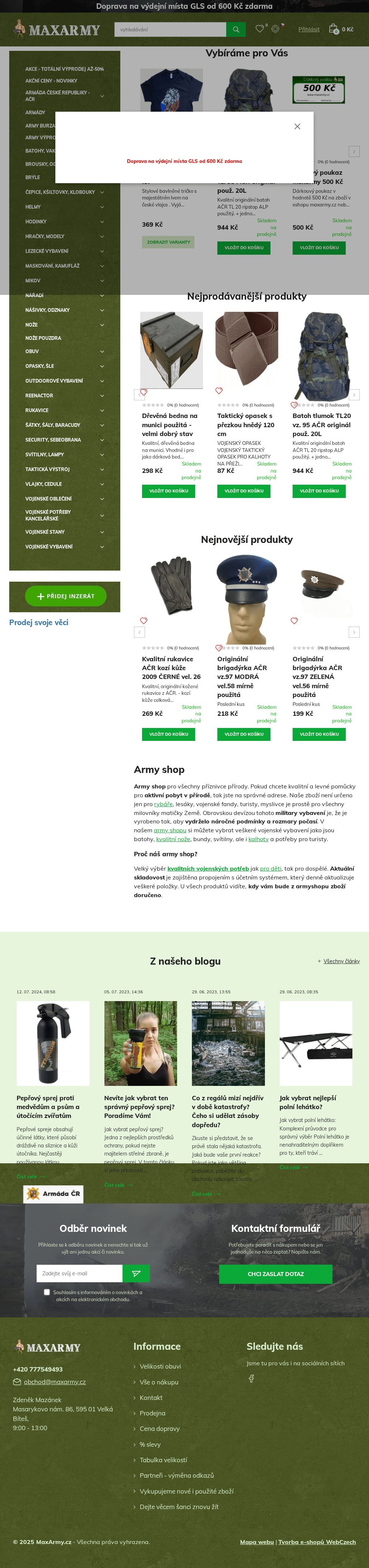
Task: Open the pepper spray blog article thumbnail
Action: click(53, 1043)
